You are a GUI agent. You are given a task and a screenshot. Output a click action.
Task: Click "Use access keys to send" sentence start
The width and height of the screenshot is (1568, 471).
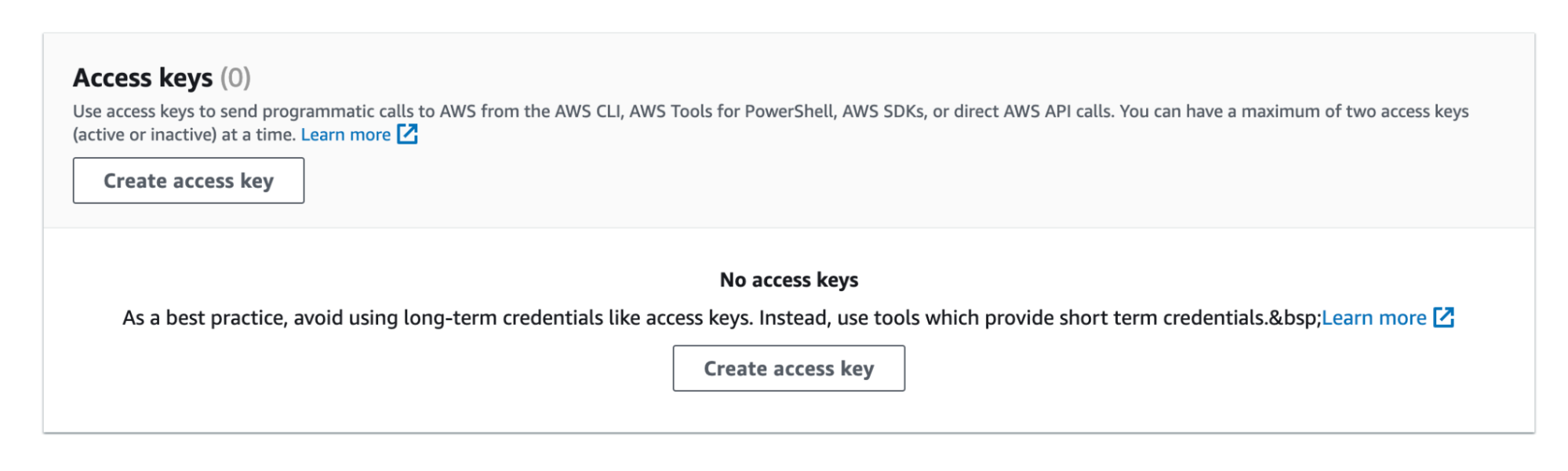pos(166,111)
